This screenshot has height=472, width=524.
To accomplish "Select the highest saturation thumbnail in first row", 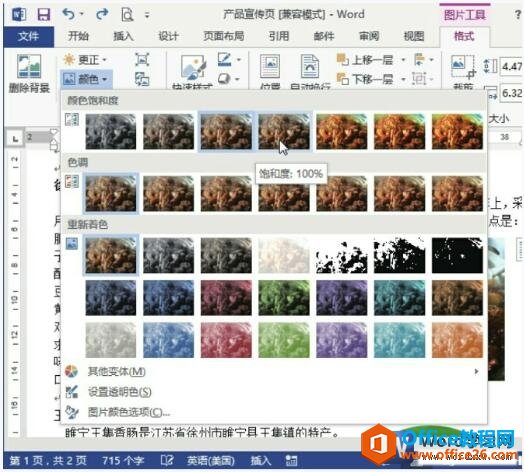I will coord(457,131).
